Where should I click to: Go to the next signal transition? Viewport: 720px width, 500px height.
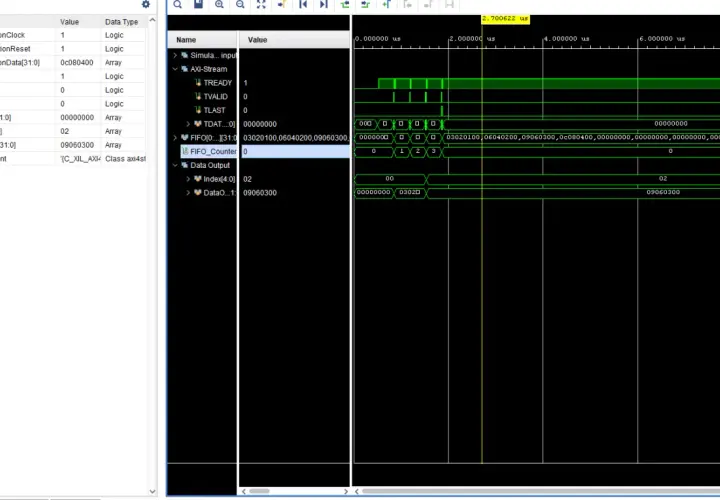[366, 4]
